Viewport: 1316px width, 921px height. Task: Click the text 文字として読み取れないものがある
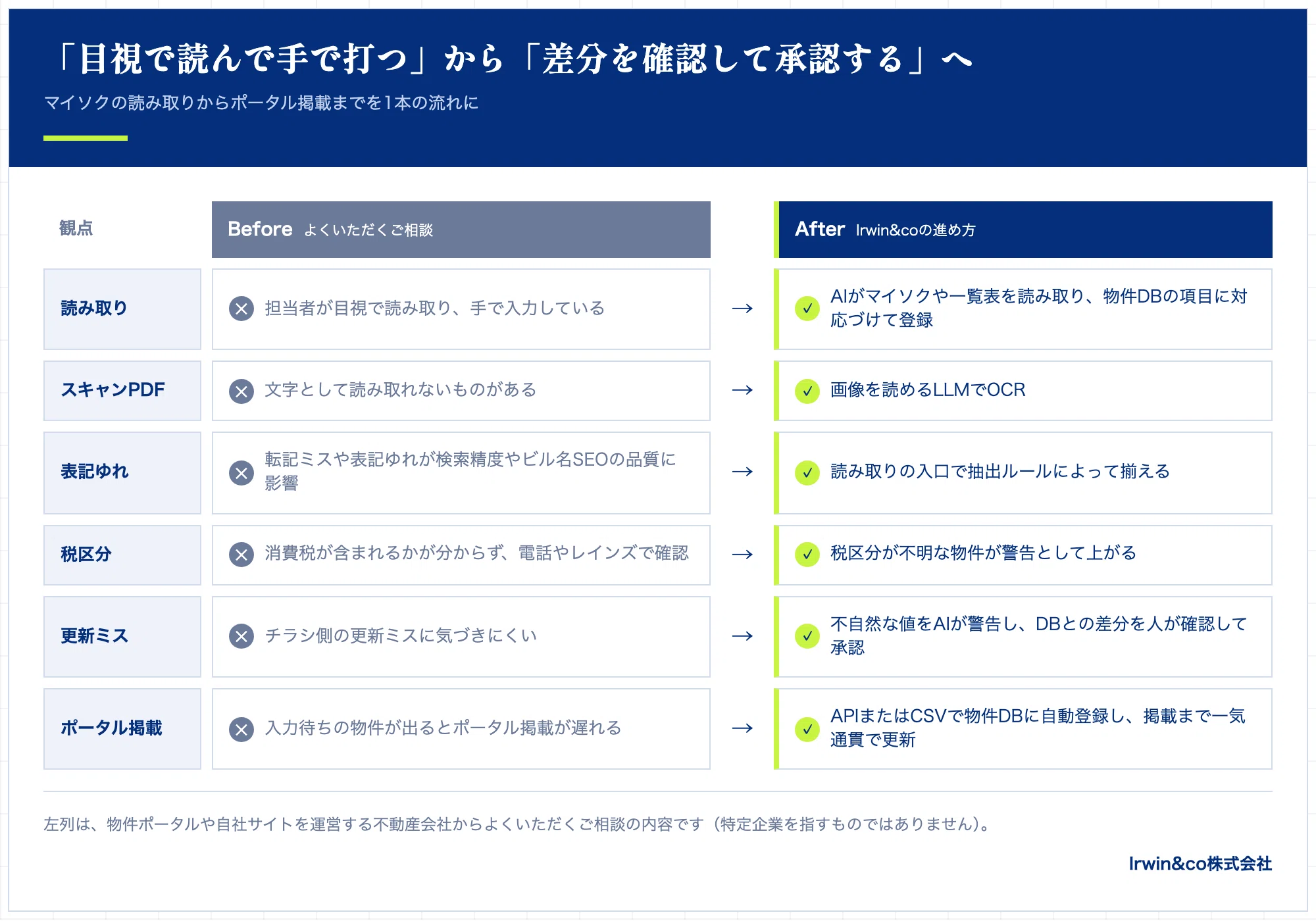coord(401,390)
